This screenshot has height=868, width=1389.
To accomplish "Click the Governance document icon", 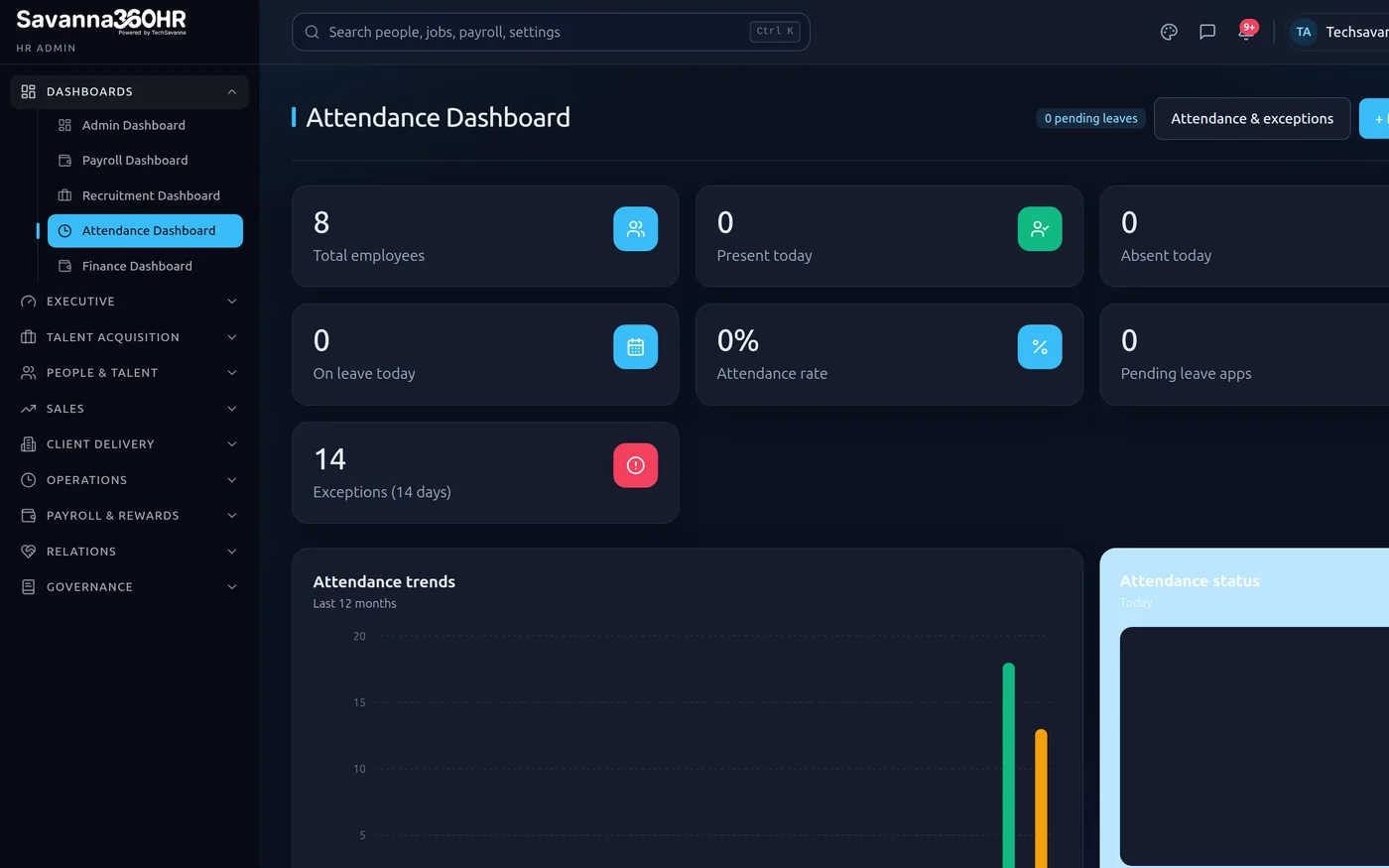I will tap(28, 587).
